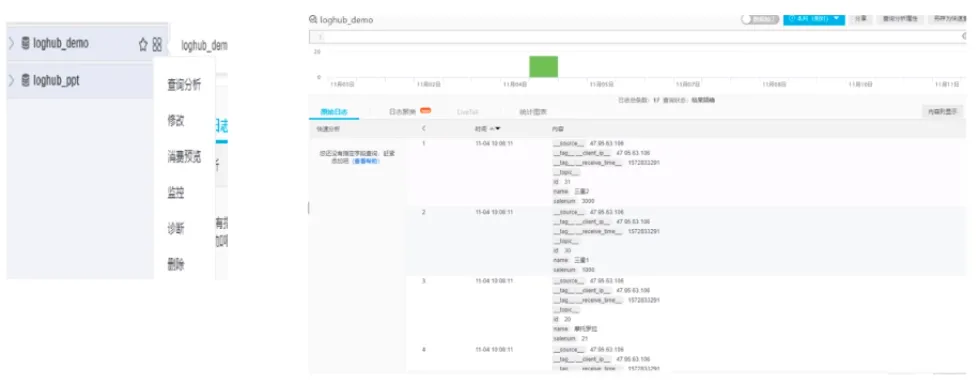
Task: Click name value 三星1 in log 2
Action: (x=582, y=260)
